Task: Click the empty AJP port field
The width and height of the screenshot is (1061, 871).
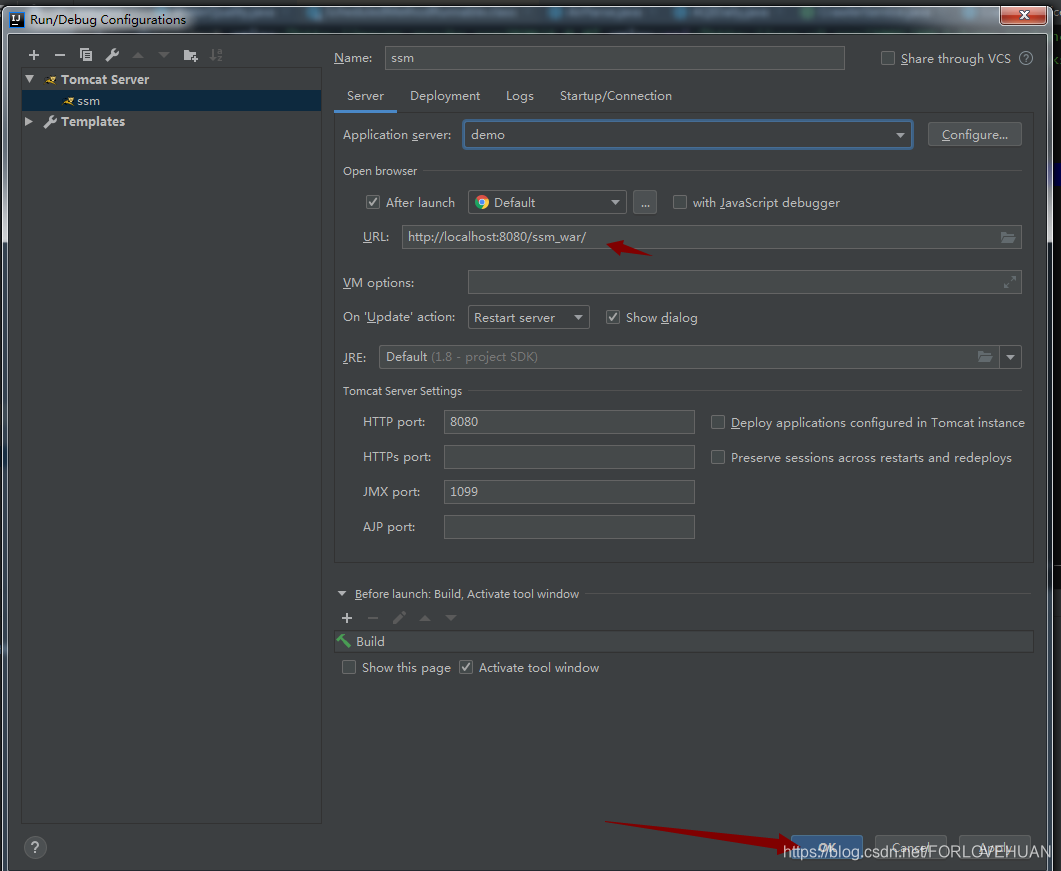Action: [569, 527]
